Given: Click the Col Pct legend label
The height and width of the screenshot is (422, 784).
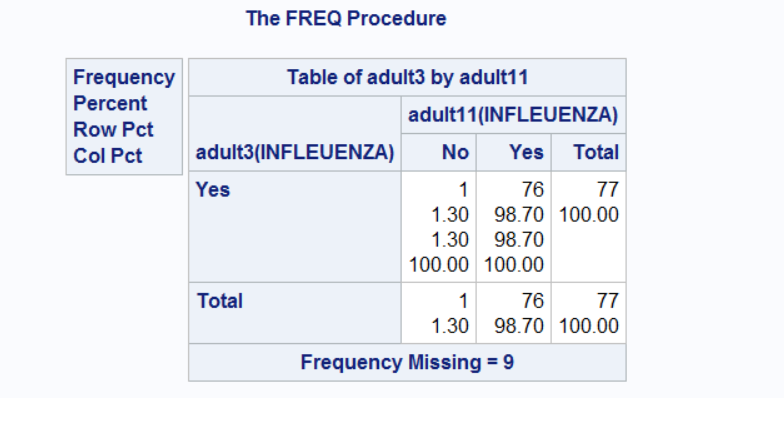Looking at the screenshot, I should coord(108,156).
